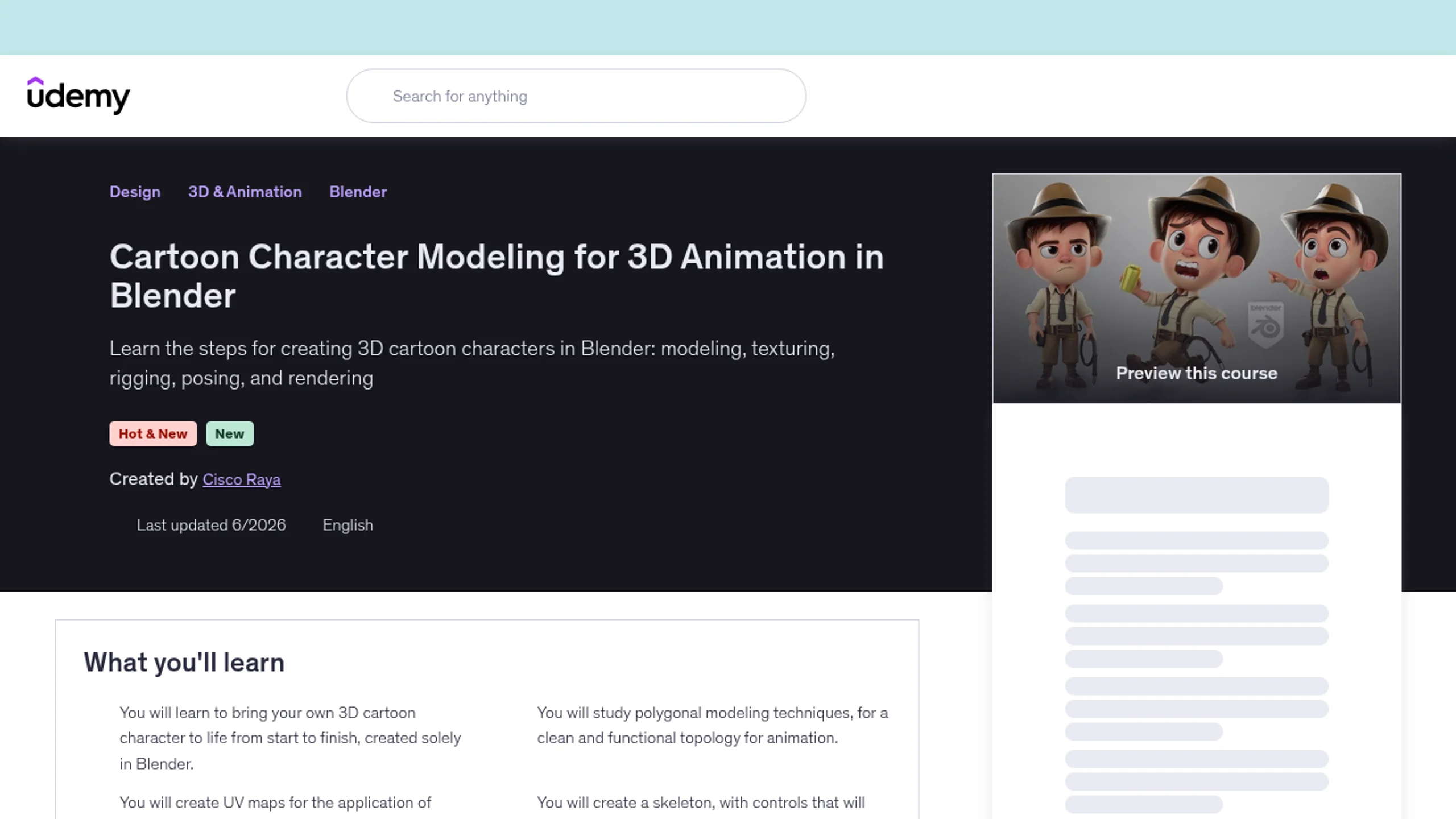This screenshot has width=1456, height=819.
Task: Open the Udemy home logo
Action: tap(78, 96)
